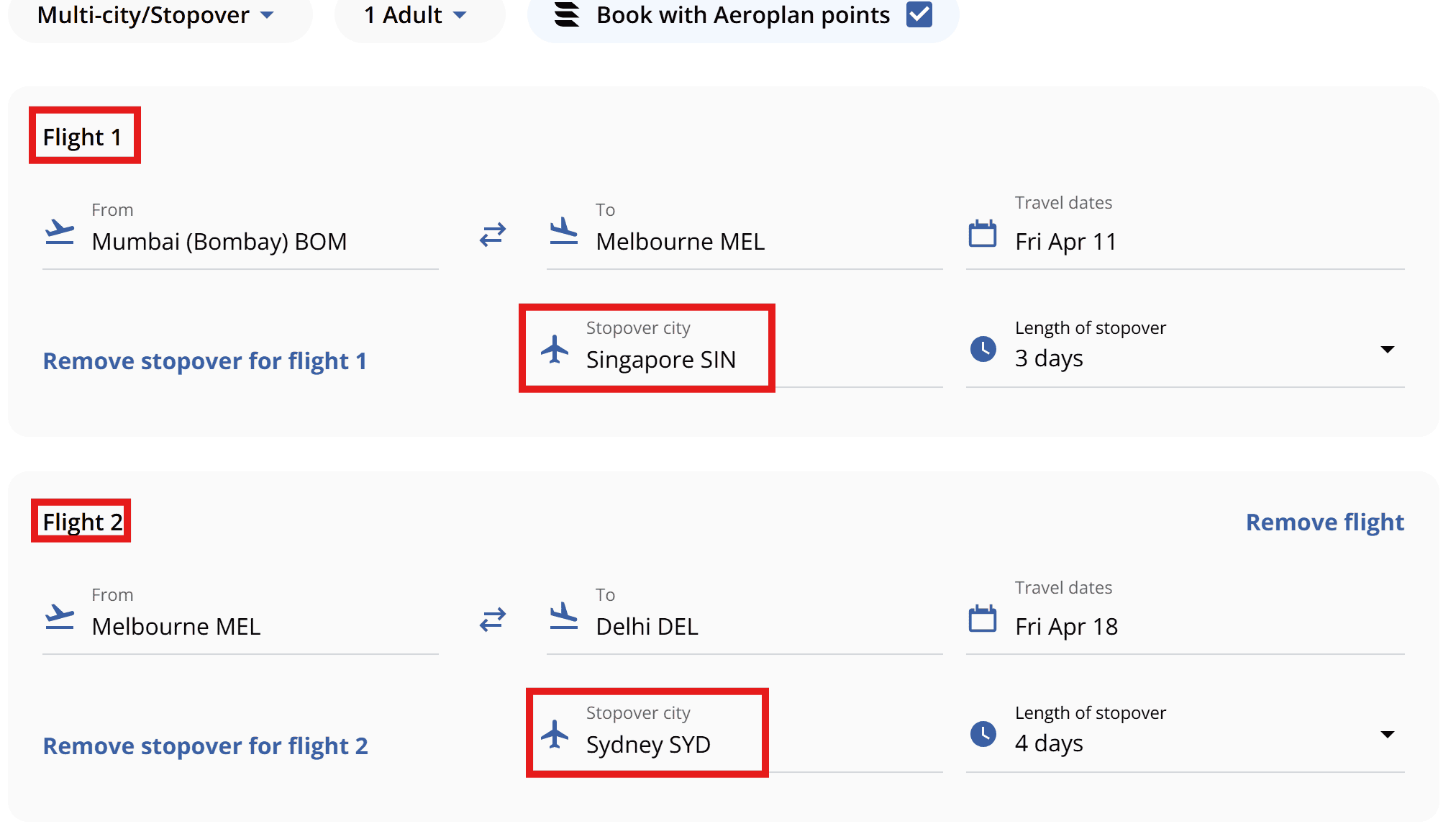
Task: Open the 1 Adult passenger dropdown
Action: (x=414, y=15)
